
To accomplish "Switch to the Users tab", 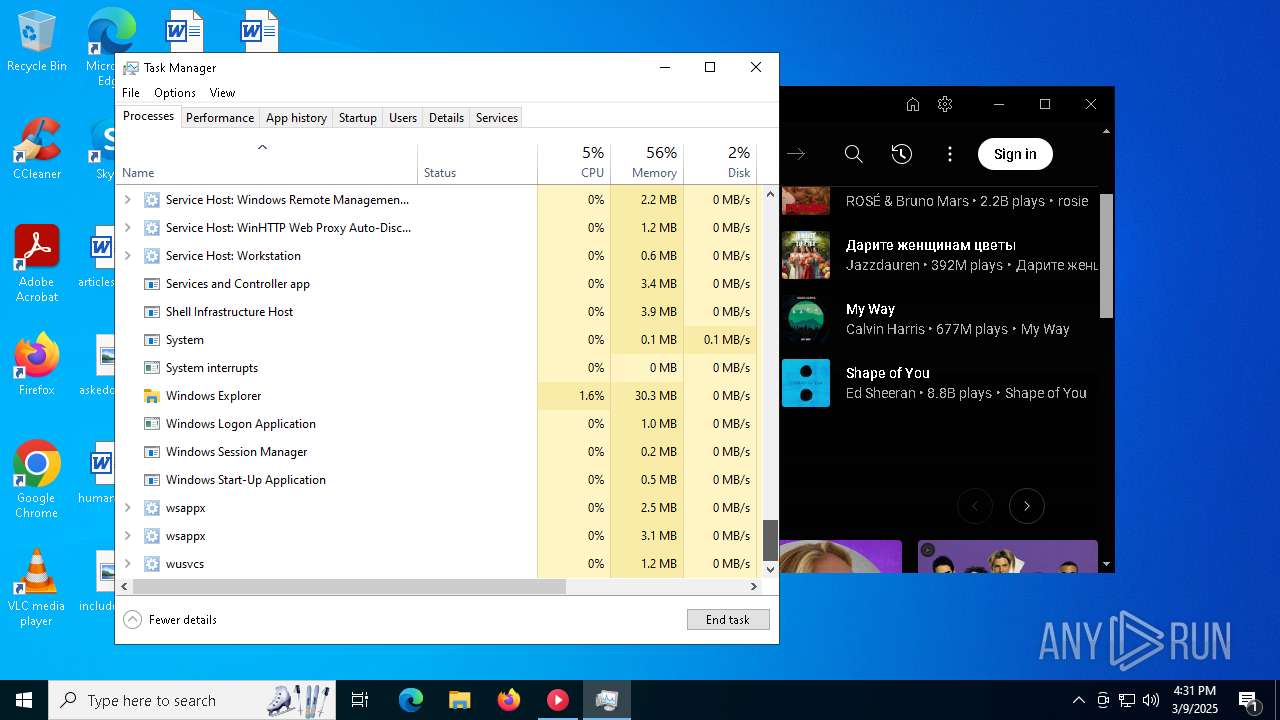I will click(x=403, y=118).
